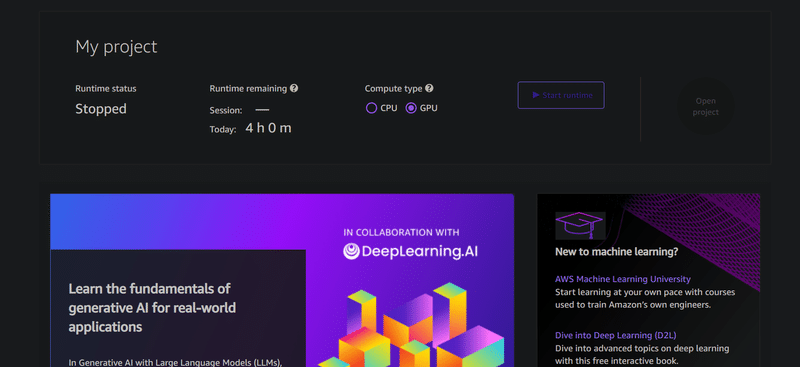This screenshot has height=367, width=800.
Task: Click the New to machine learning? heading
Action: (616, 252)
